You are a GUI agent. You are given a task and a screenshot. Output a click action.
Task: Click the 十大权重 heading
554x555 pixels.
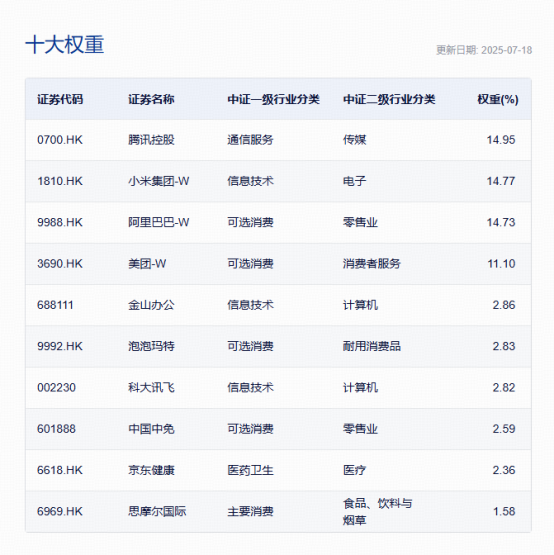[x=65, y=45]
